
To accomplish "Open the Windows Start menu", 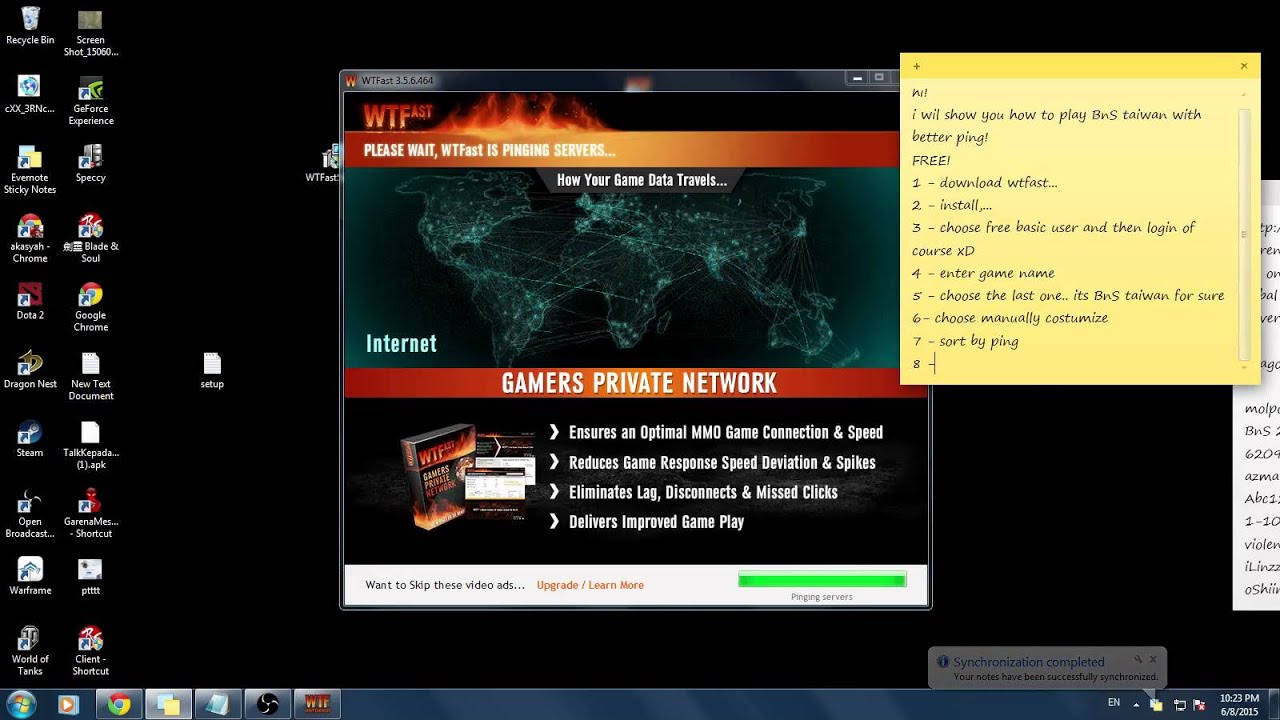I will pos(20,704).
